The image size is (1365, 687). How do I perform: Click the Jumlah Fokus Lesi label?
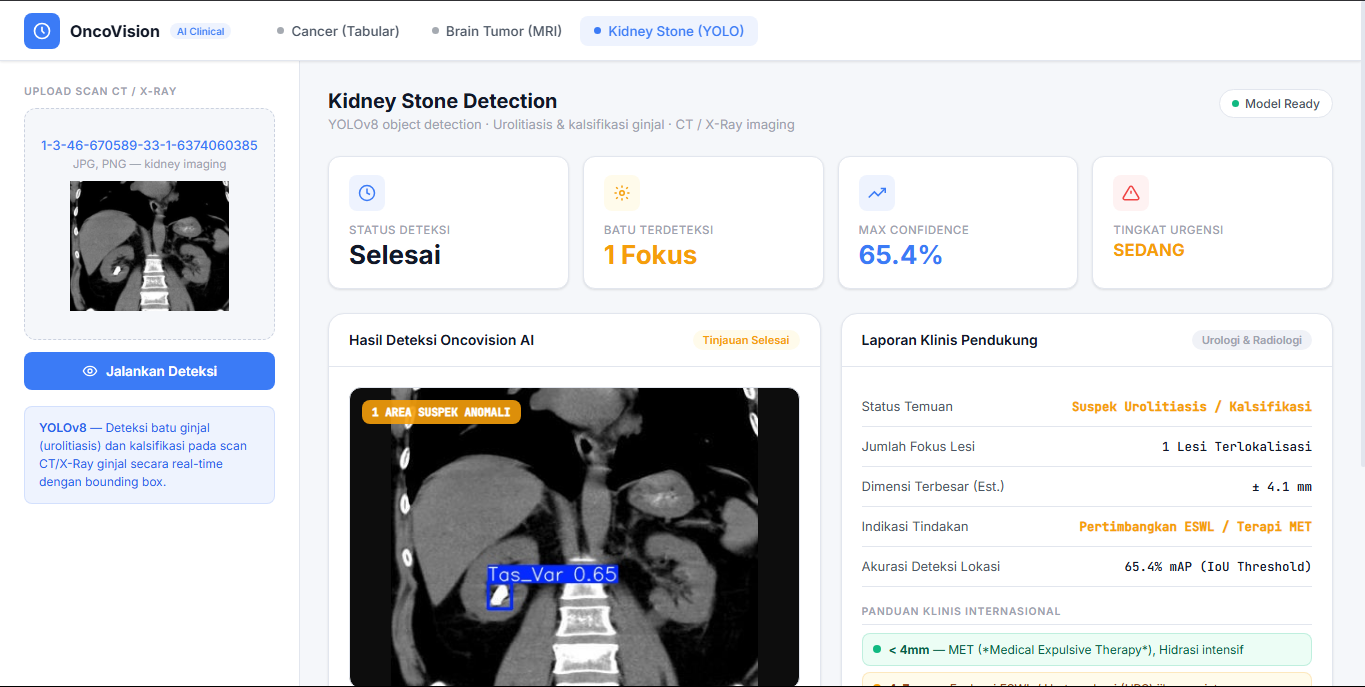coord(918,447)
